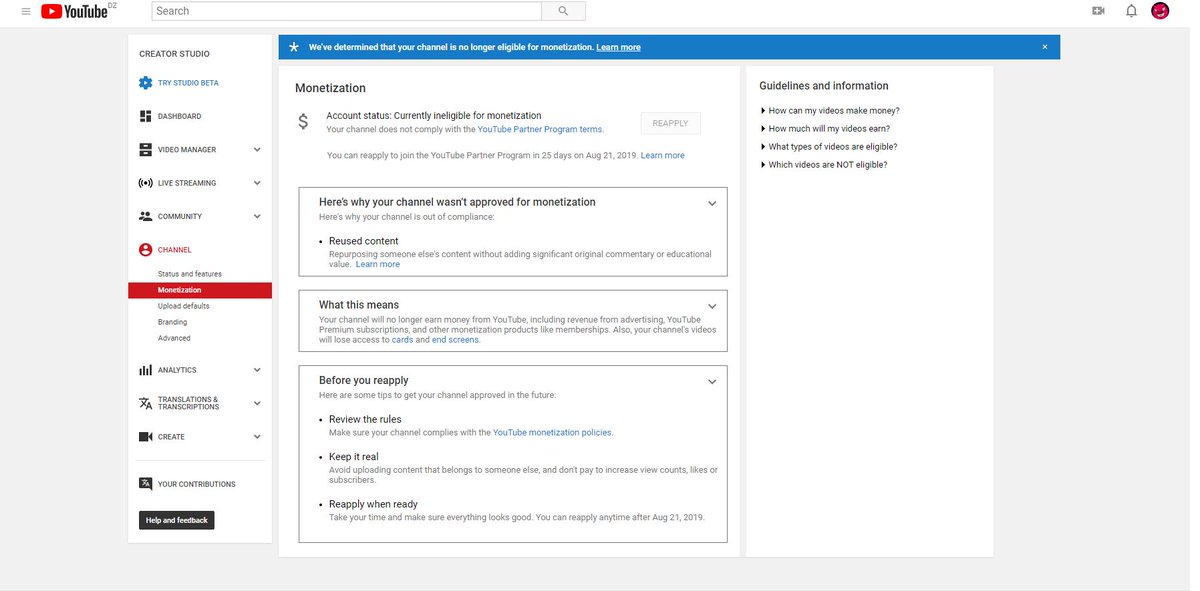This screenshot has height=591, width=1200.
Task: Click the Guidelines and information heading
Action: pos(824,86)
